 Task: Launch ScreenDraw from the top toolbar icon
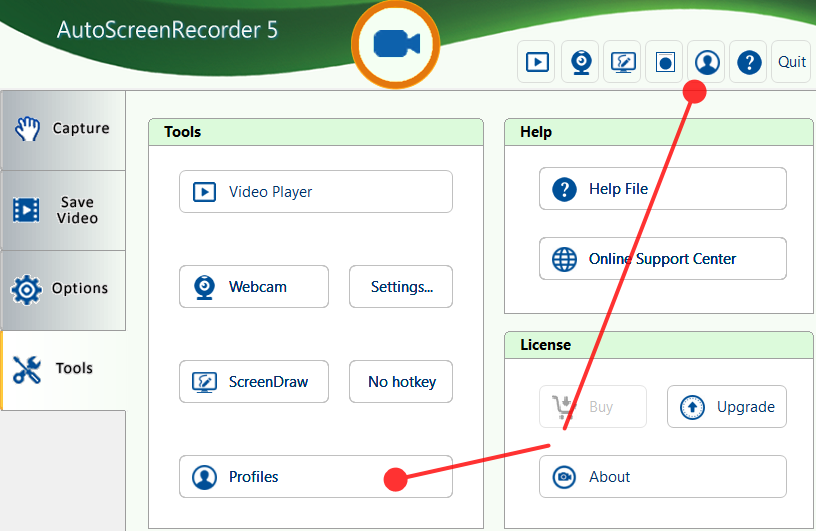623,62
